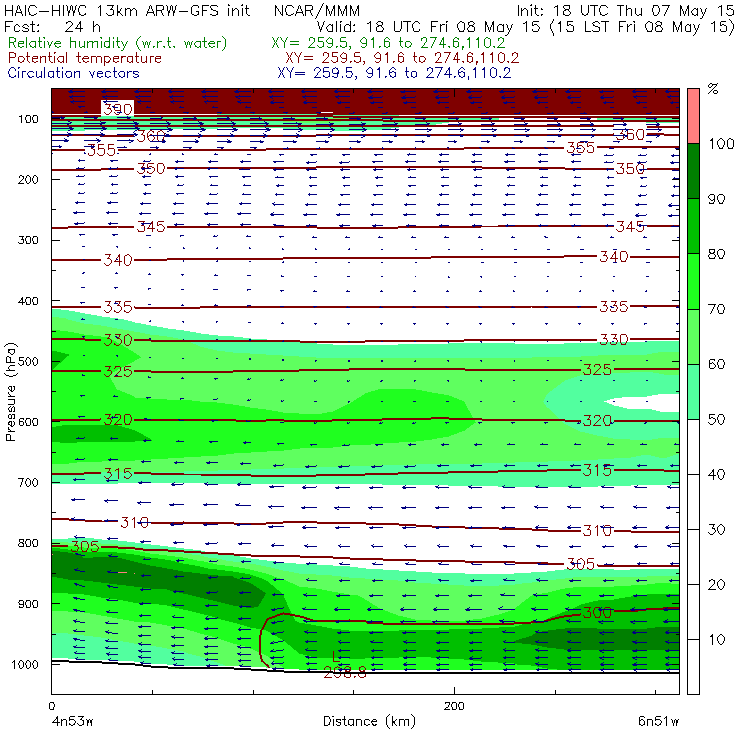Click the colorbar '100' tick label
The height and width of the screenshot is (740, 740).
click(x=721, y=143)
